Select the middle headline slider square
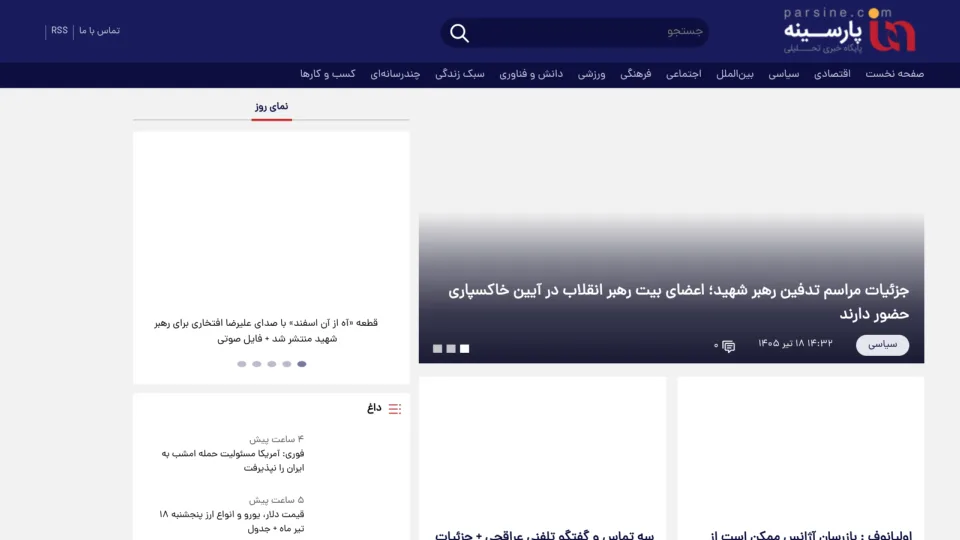Screen dimensions: 960x540 click(x=451, y=348)
